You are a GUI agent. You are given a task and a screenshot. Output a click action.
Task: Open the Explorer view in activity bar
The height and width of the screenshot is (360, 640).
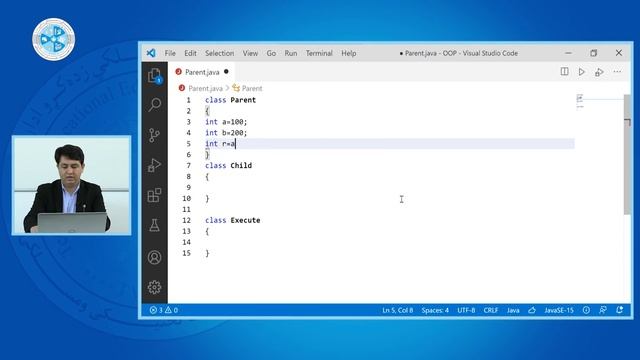click(154, 76)
